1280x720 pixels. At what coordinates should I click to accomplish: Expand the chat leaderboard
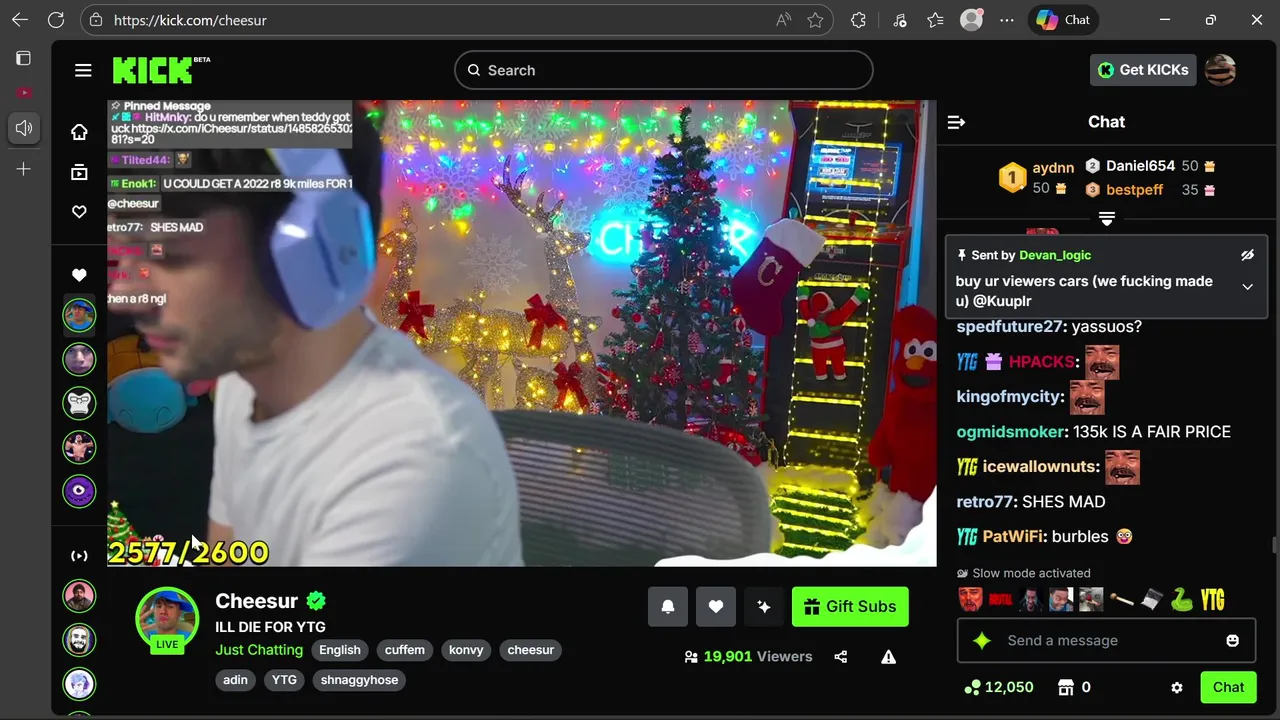click(1107, 218)
